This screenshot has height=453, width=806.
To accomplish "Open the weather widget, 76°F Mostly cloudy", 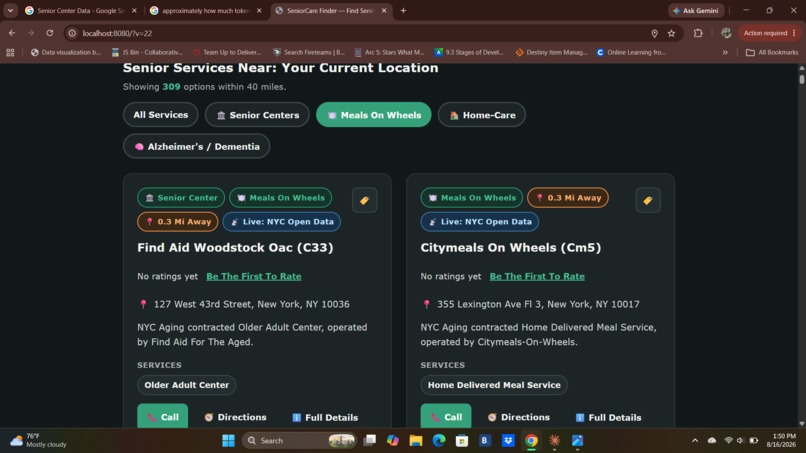I will 39,441.
